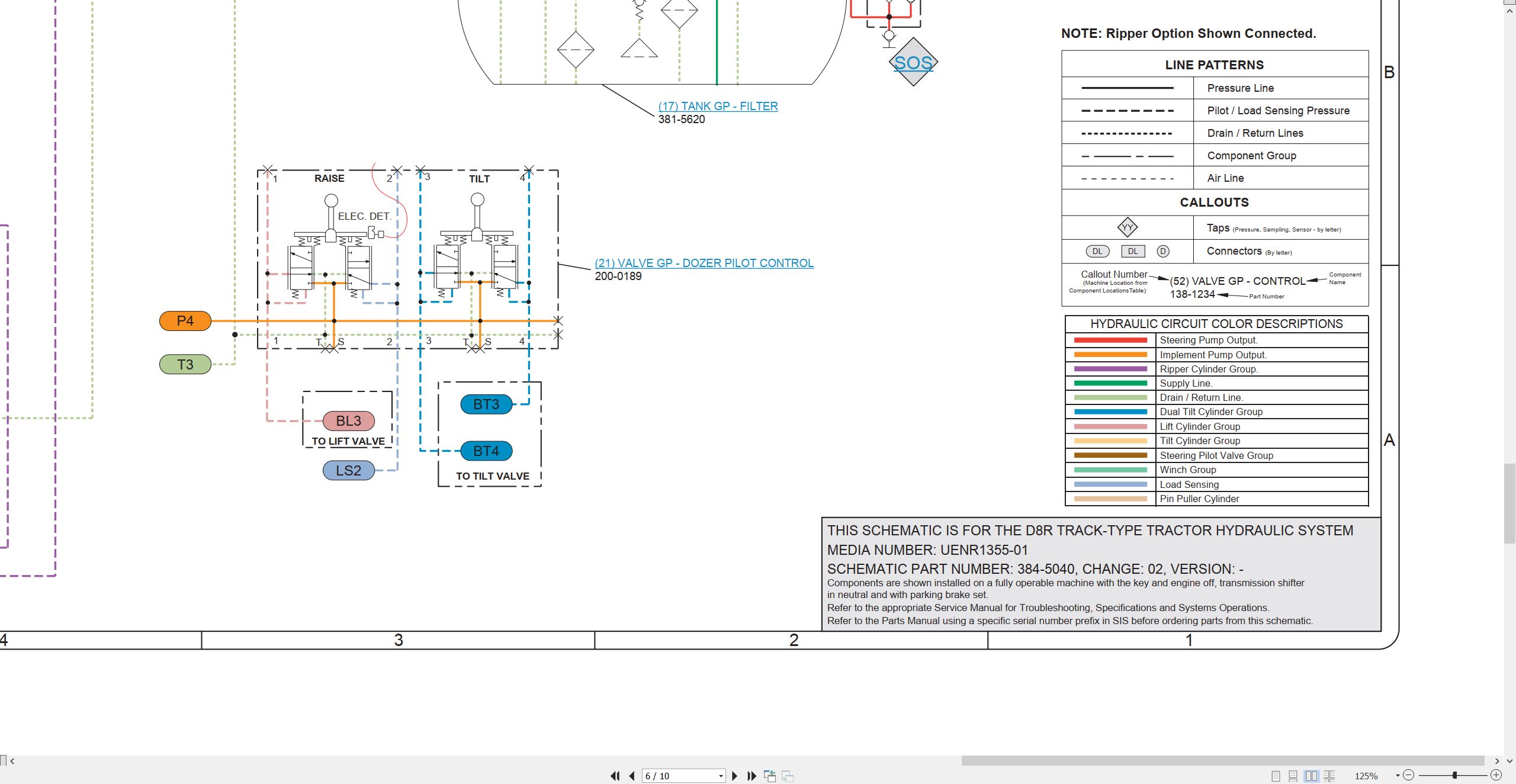Open the page number dropdown arrow
The width and height of the screenshot is (1516, 784).
click(x=721, y=776)
